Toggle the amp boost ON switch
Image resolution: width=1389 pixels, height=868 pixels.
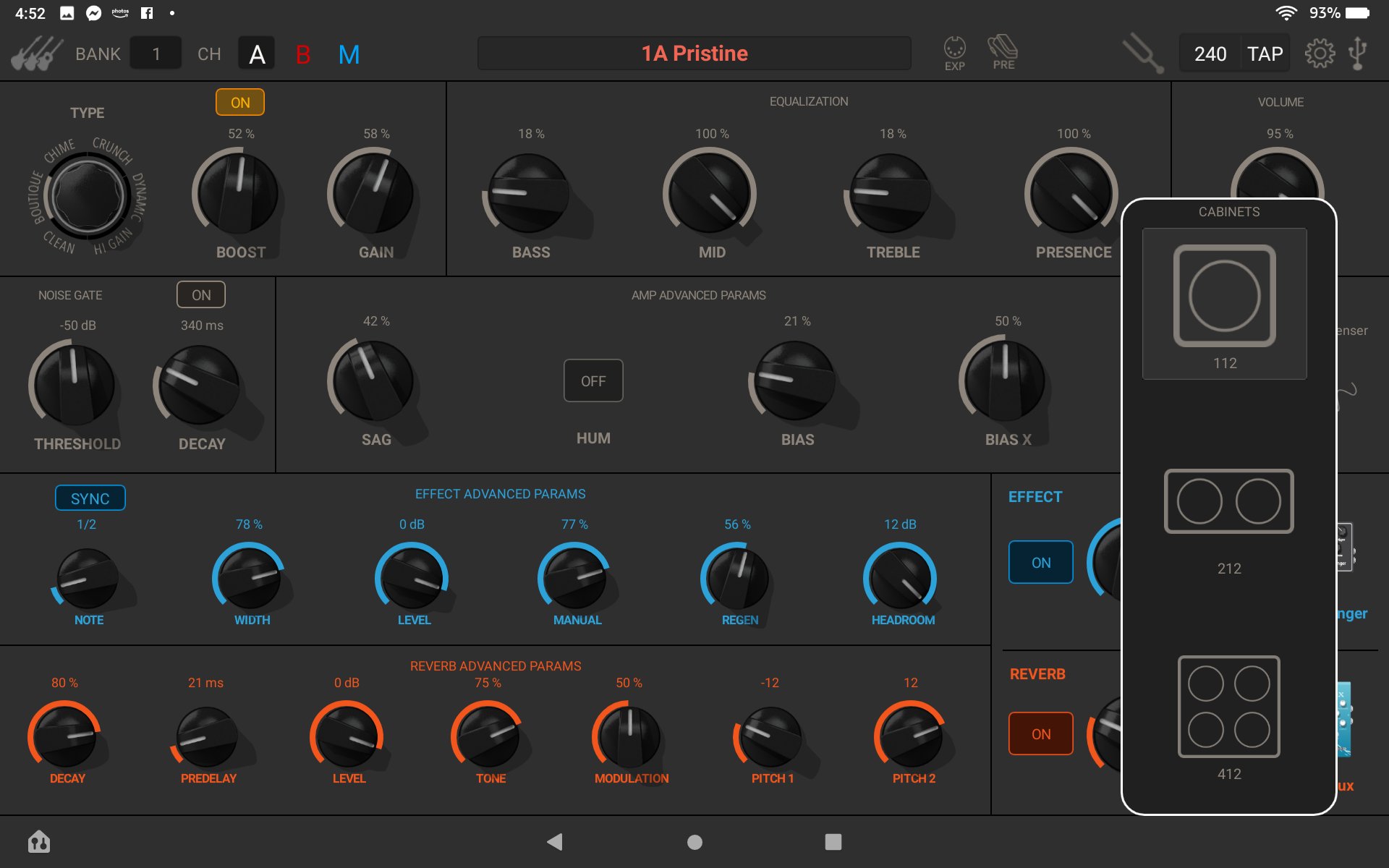point(239,103)
